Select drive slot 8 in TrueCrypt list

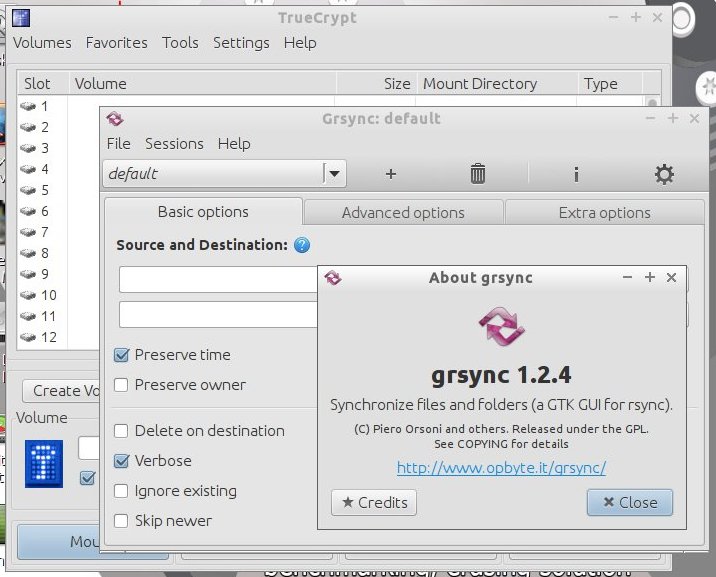(x=35, y=253)
